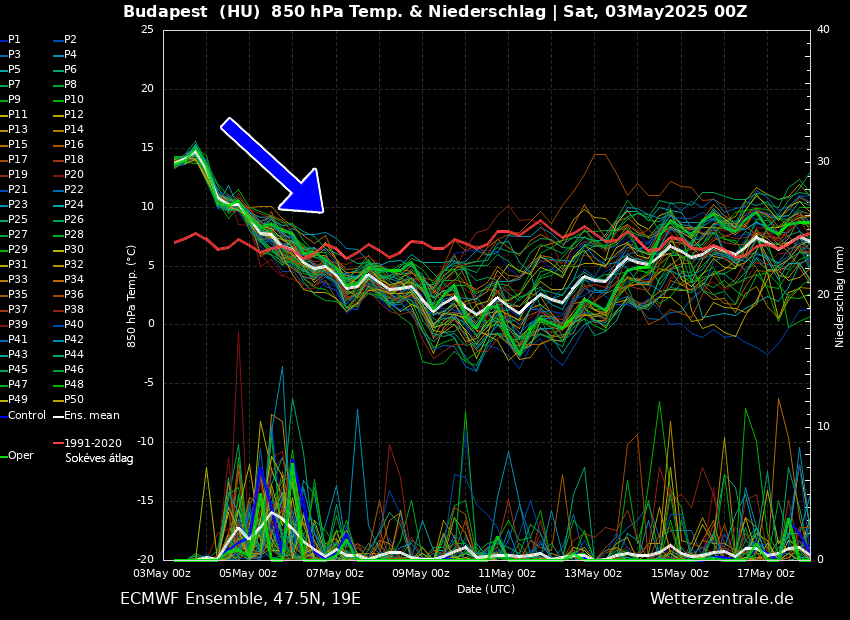Viewport: 850px width, 620px height.
Task: Click the Date (UTC) axis label
Action: coord(486,590)
